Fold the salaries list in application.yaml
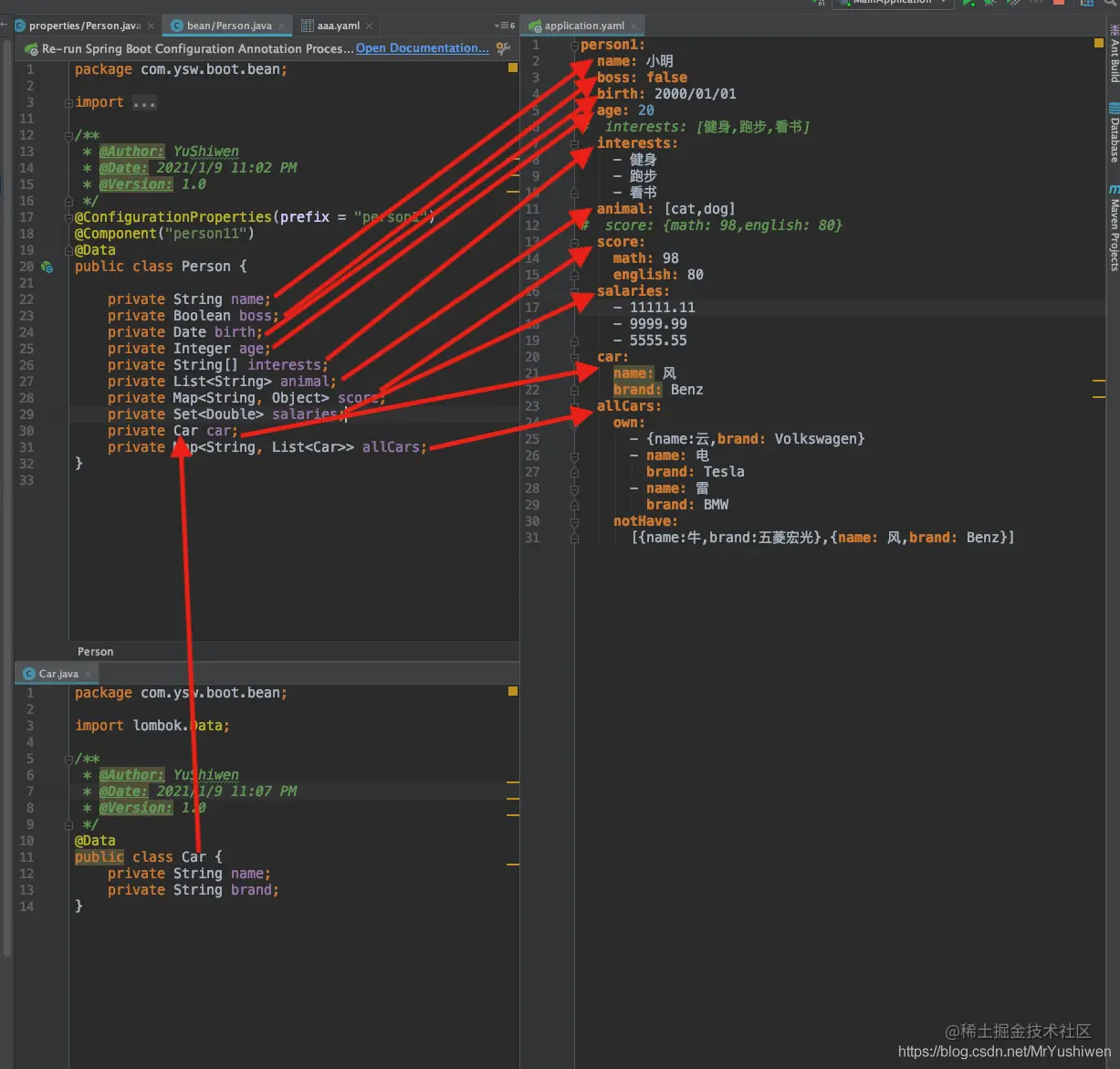 tap(574, 291)
